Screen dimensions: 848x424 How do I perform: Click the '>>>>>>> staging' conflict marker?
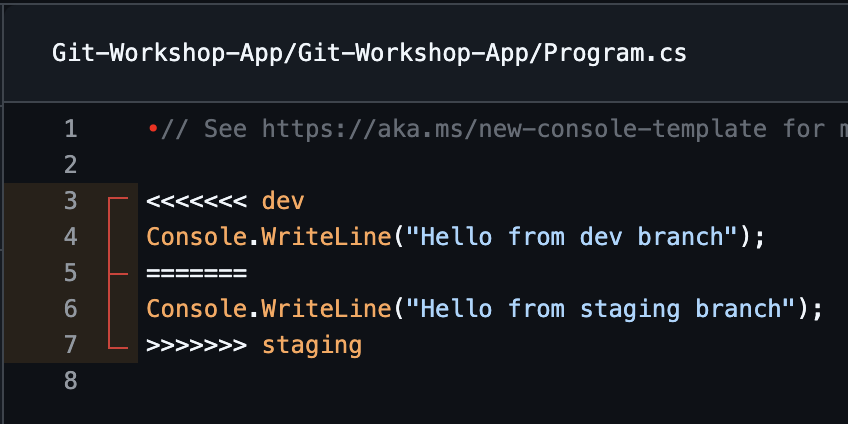click(x=254, y=345)
